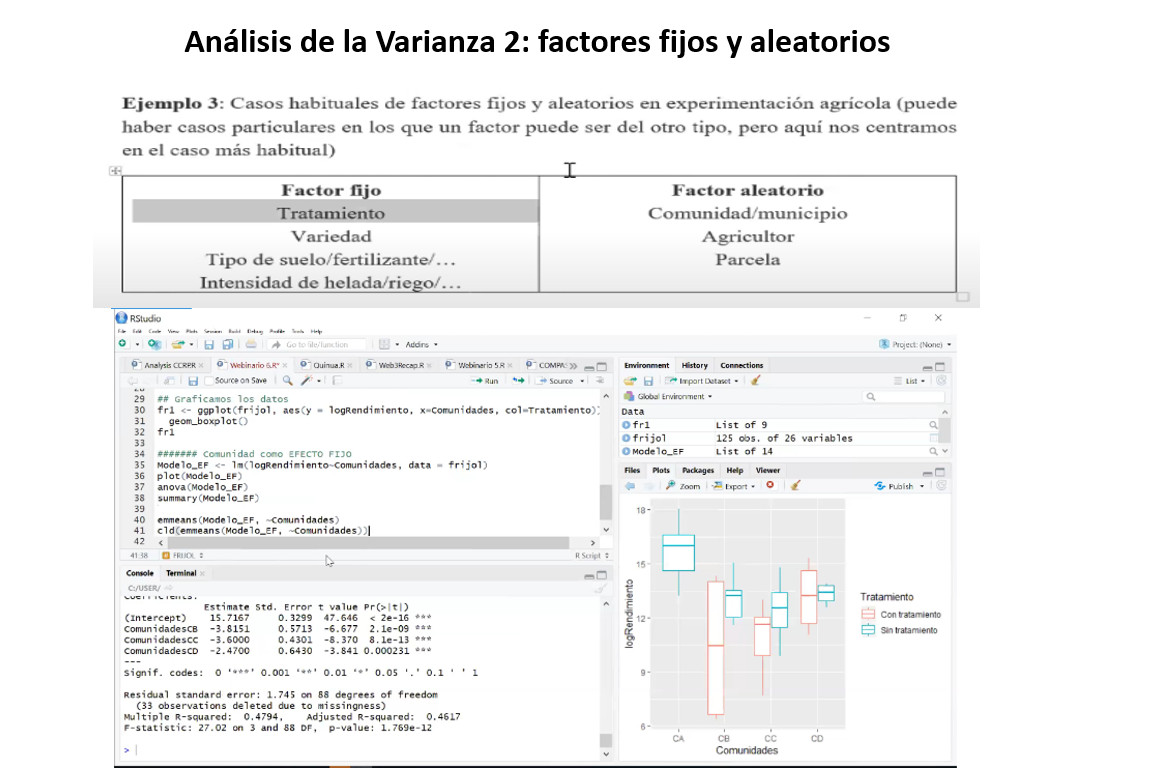The image size is (1152, 768).
Task: Click the code tools magic wand icon
Action: tap(304, 381)
